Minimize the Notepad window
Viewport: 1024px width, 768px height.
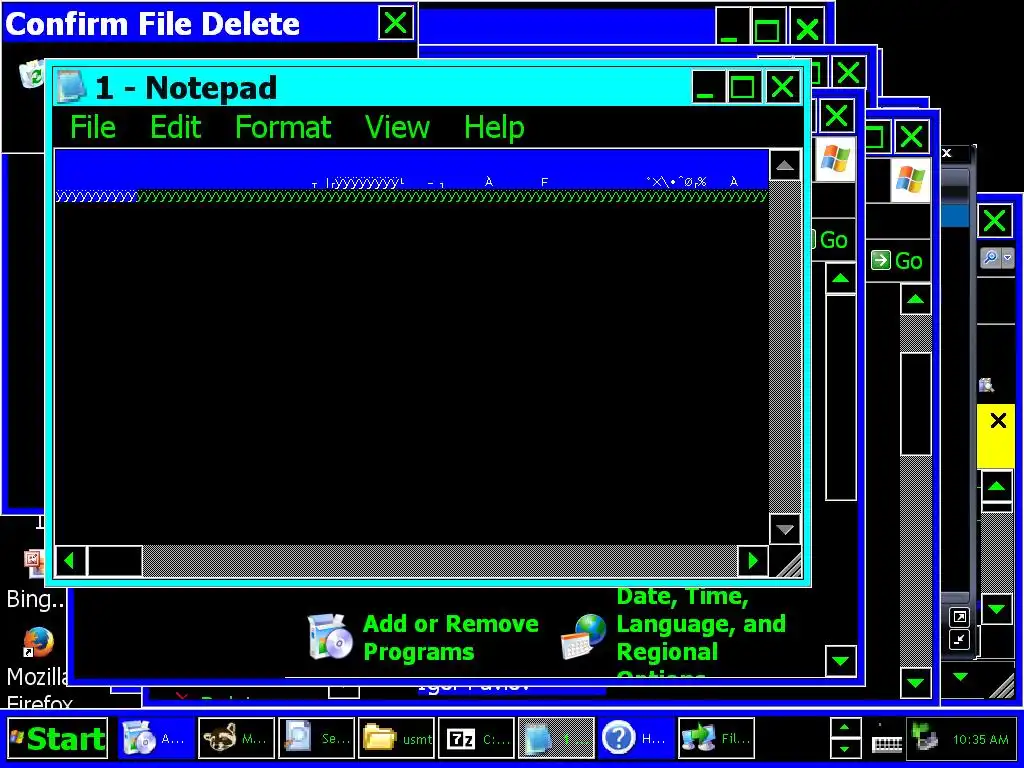707,87
